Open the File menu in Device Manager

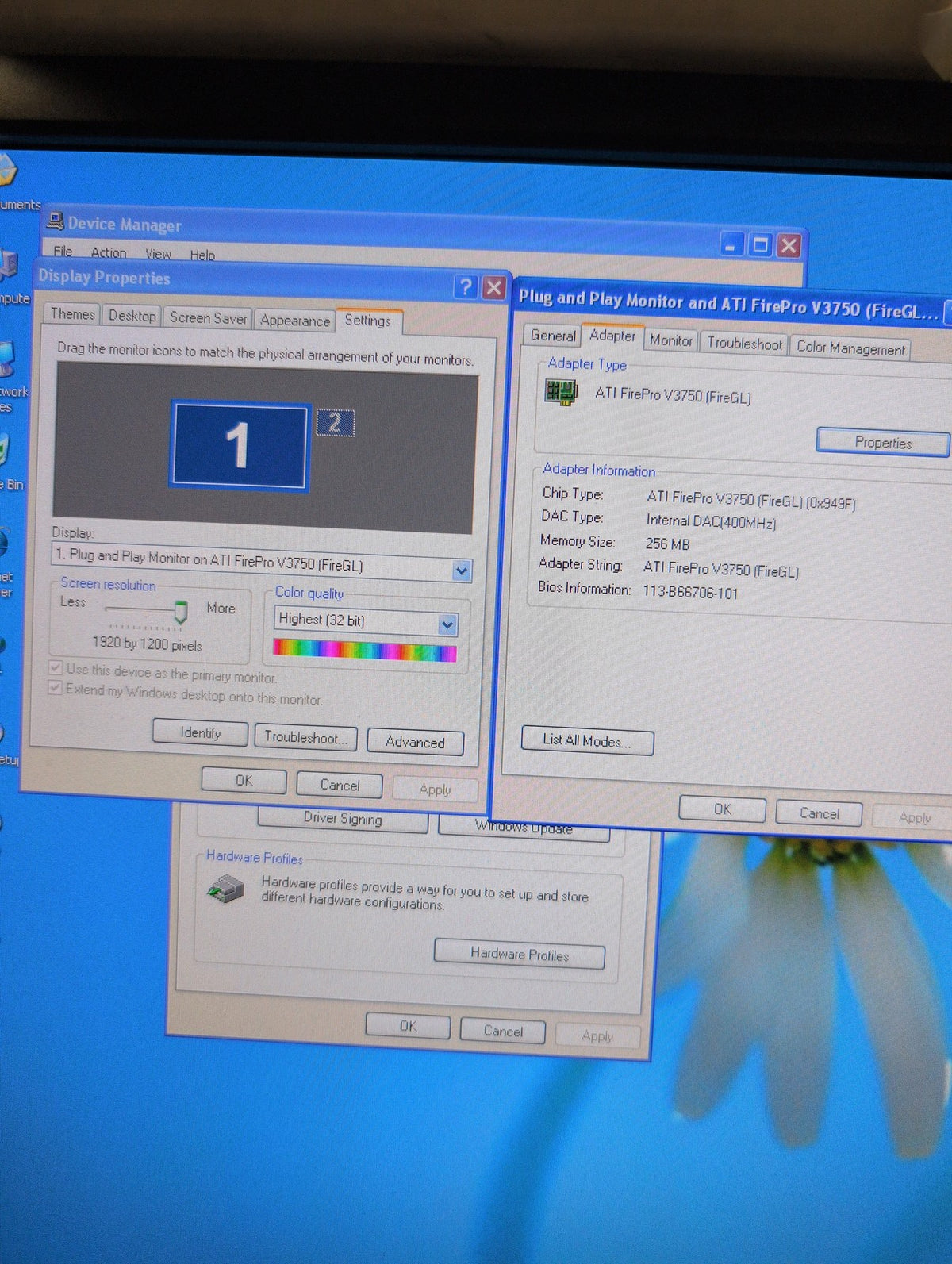tap(63, 252)
